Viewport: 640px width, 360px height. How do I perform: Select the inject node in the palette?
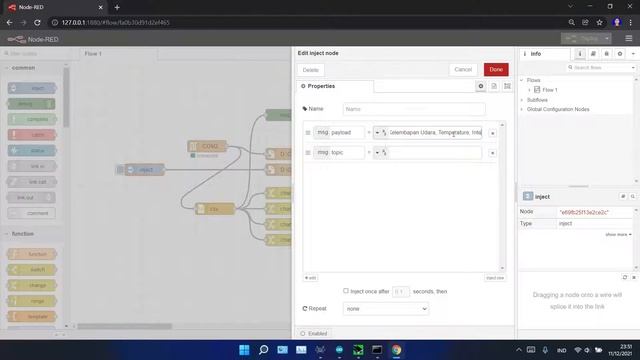pyautogui.click(x=32, y=88)
